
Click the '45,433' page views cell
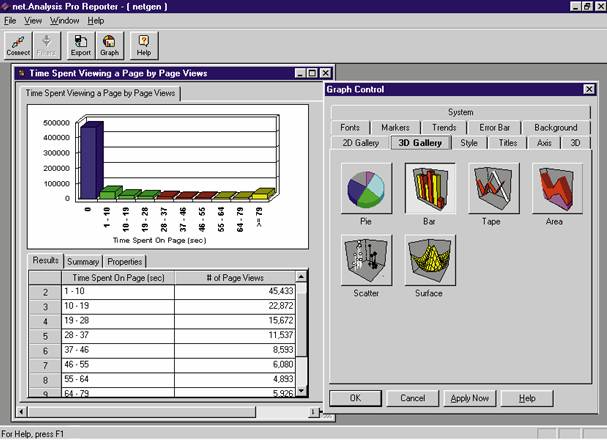click(235, 292)
